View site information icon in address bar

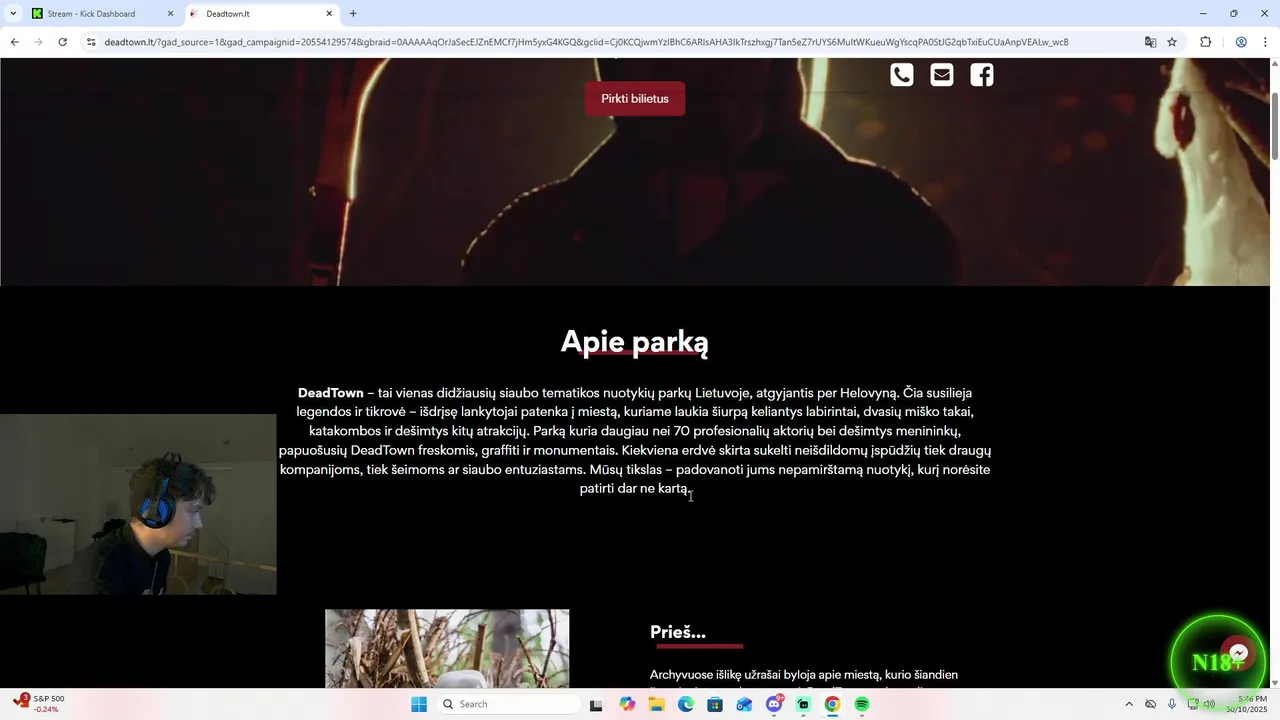[x=91, y=42]
